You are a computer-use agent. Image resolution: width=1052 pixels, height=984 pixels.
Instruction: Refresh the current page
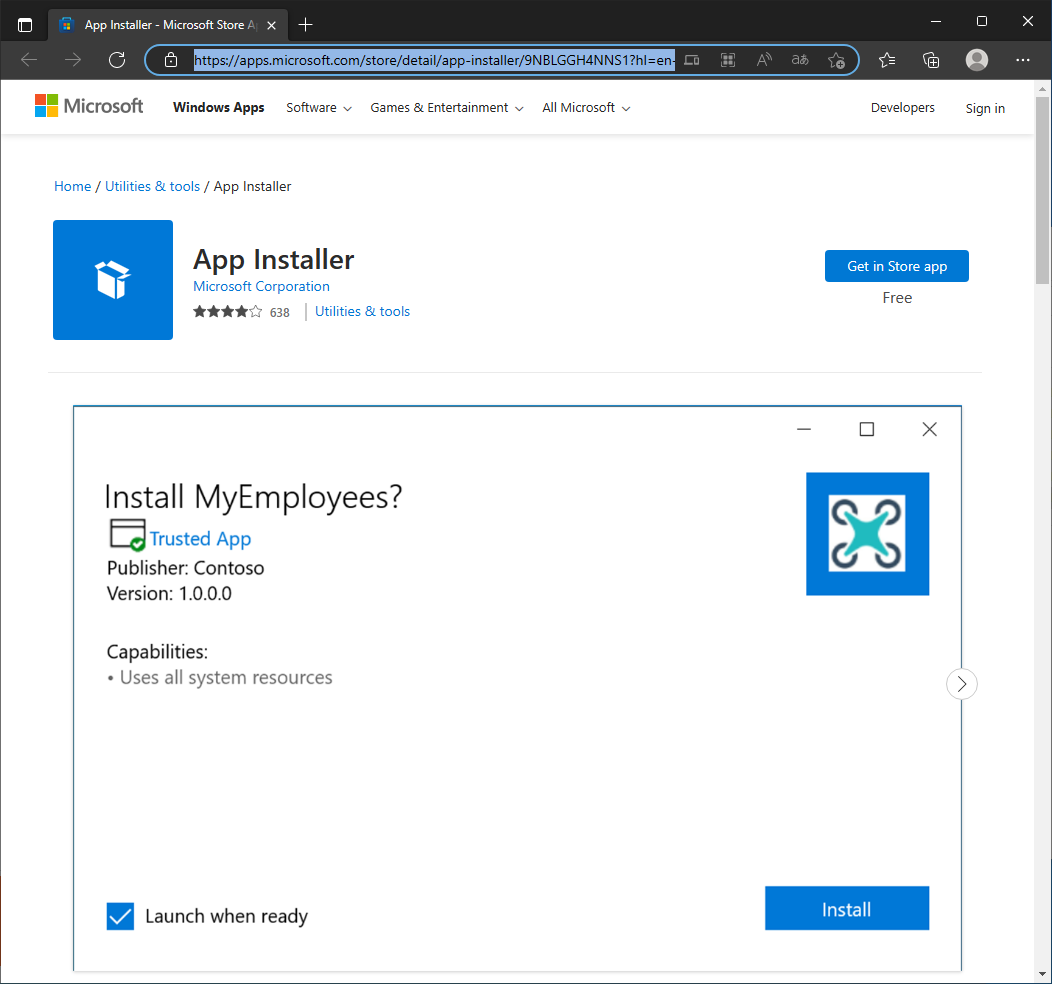(117, 60)
